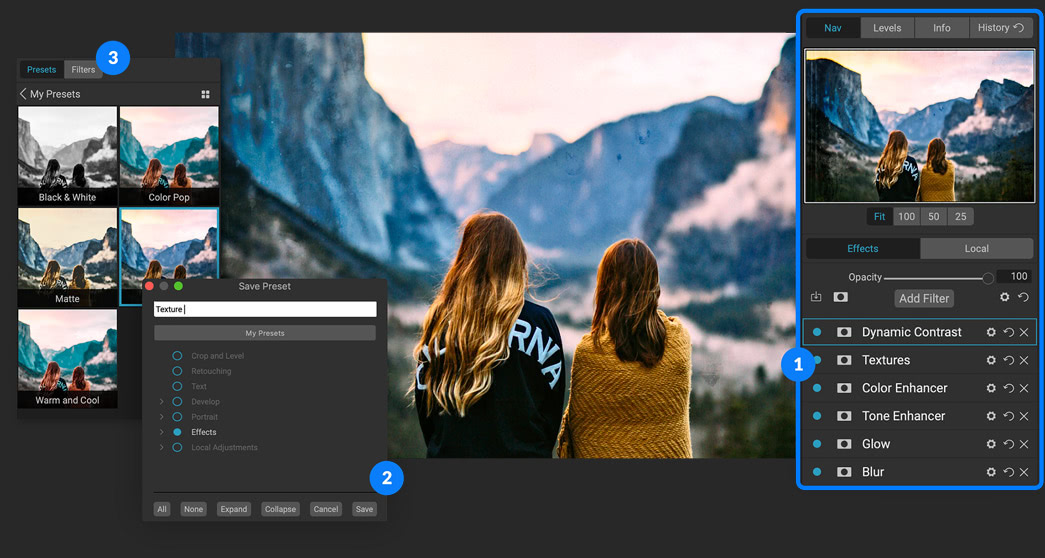The width and height of the screenshot is (1045, 558).
Task: Reset the Blur filter
Action: tap(1008, 472)
